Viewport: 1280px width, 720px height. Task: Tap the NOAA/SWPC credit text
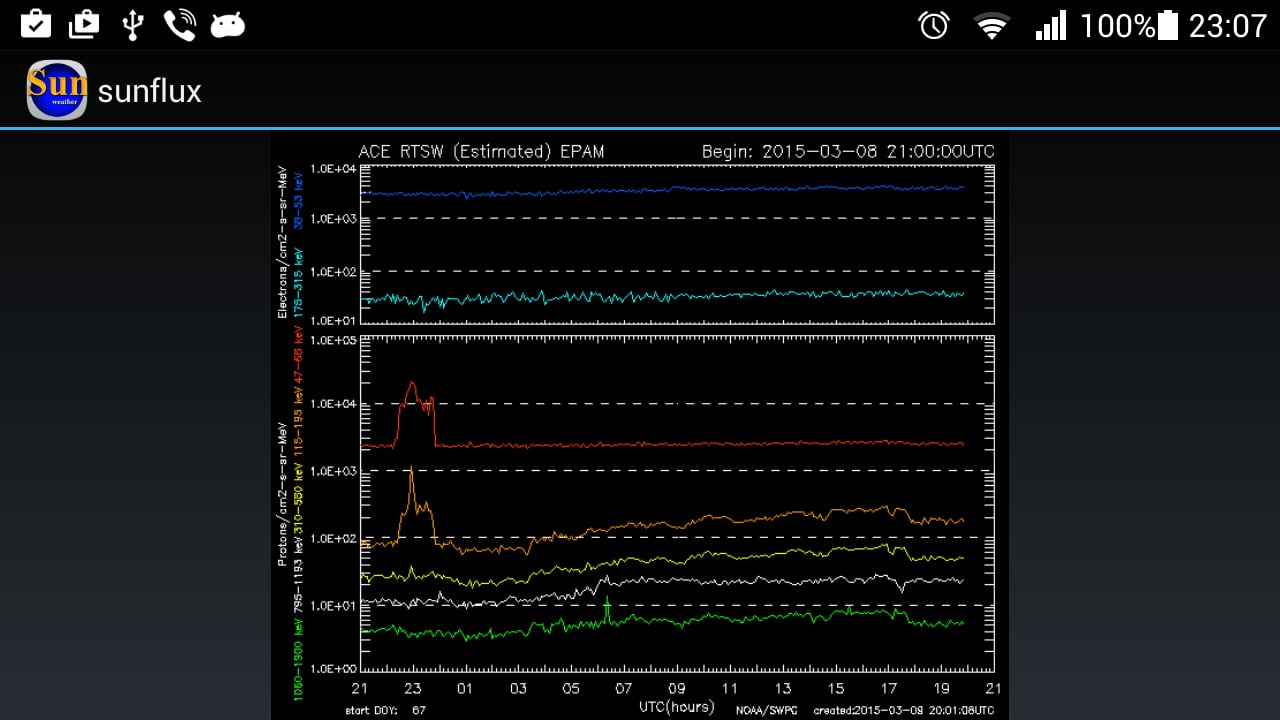766,711
